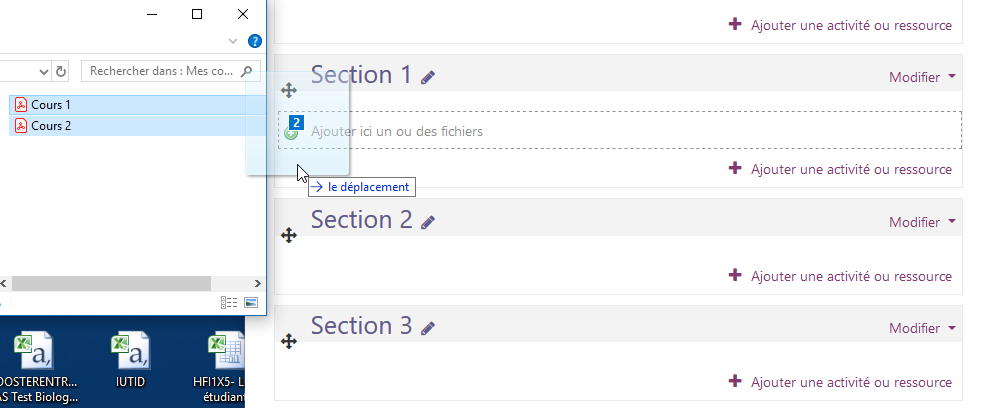Image resolution: width=995 pixels, height=408 pixels.
Task: Expand the address bar history dropdown arrow
Action: tap(43, 71)
